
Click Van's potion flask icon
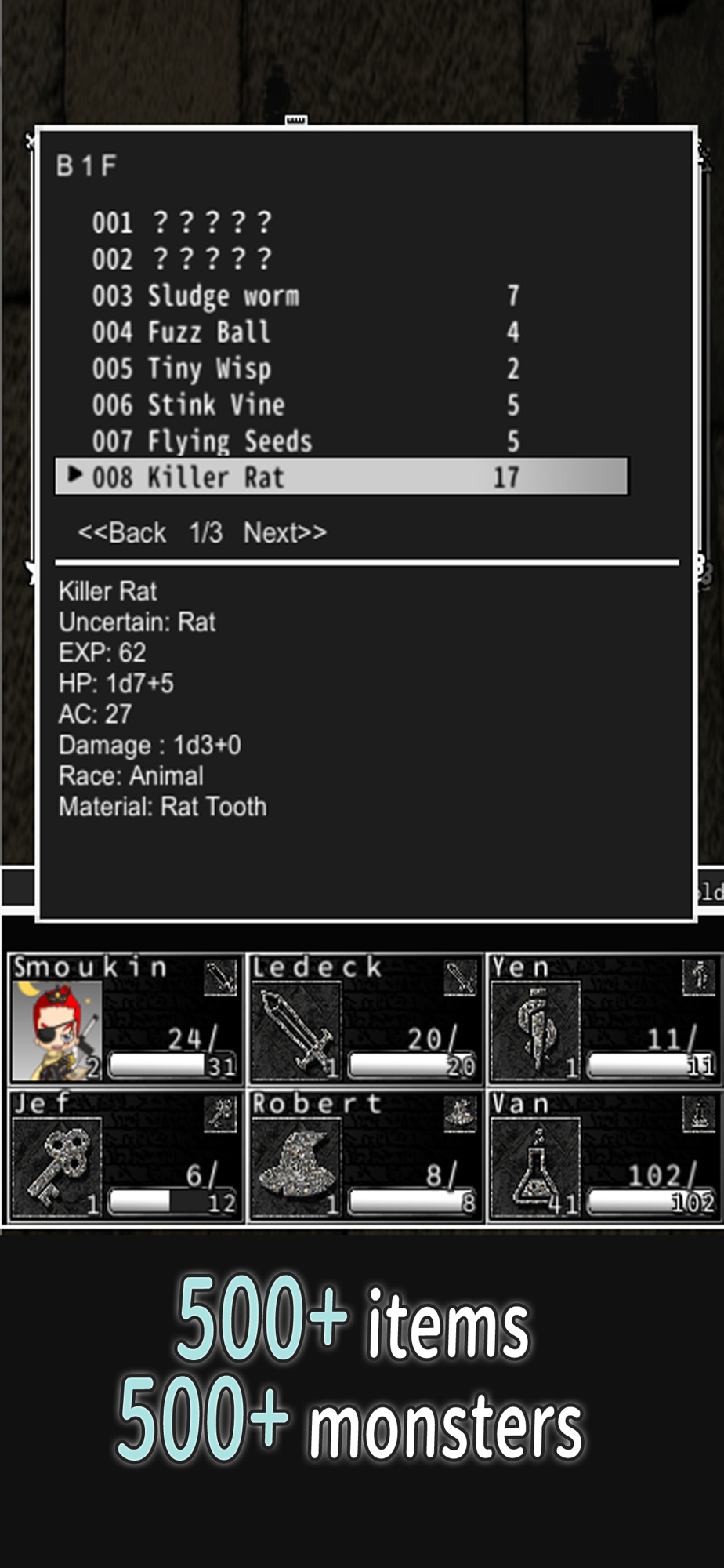[x=536, y=1167]
